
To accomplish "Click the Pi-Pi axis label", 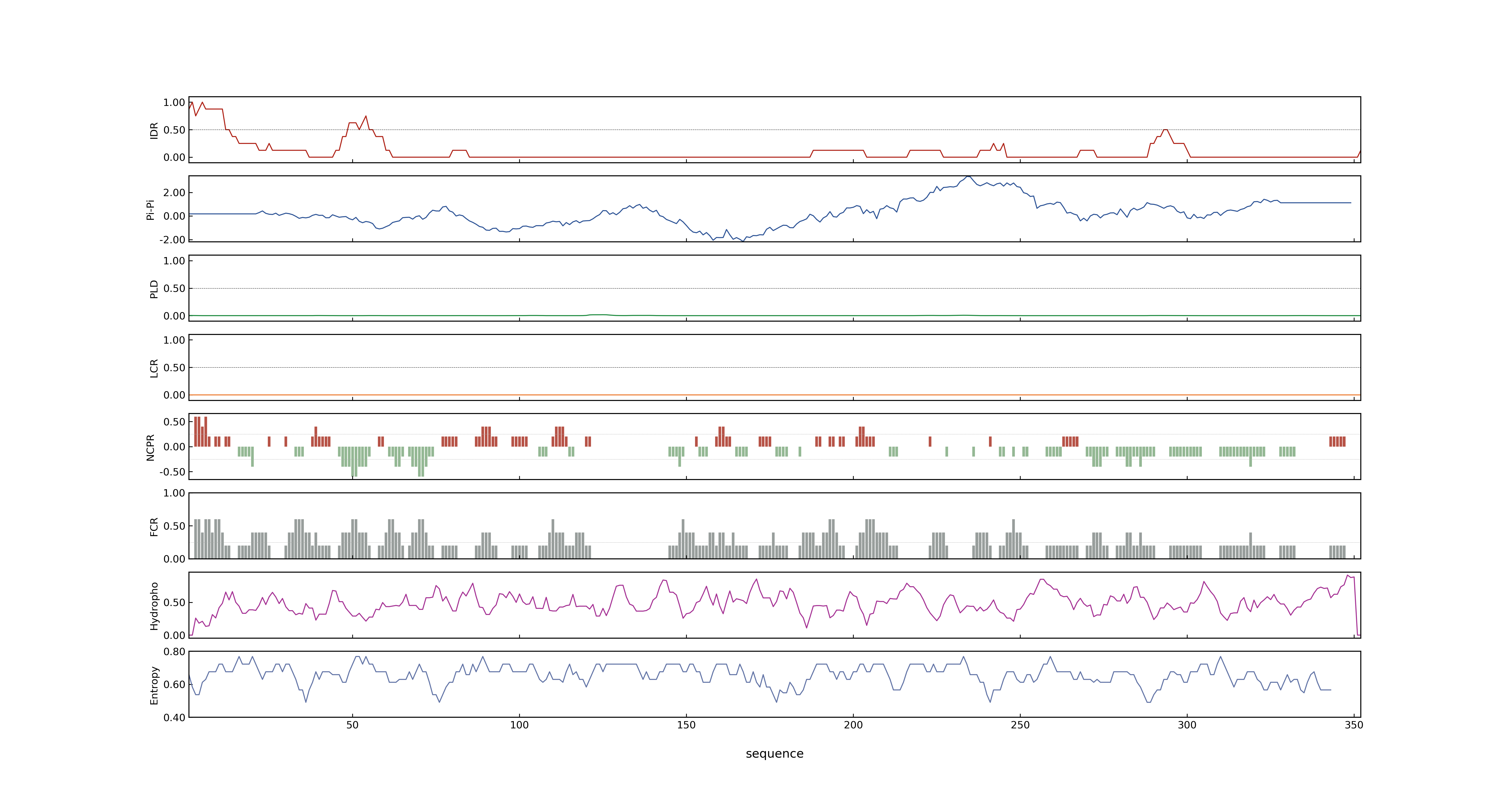I will [150, 209].
